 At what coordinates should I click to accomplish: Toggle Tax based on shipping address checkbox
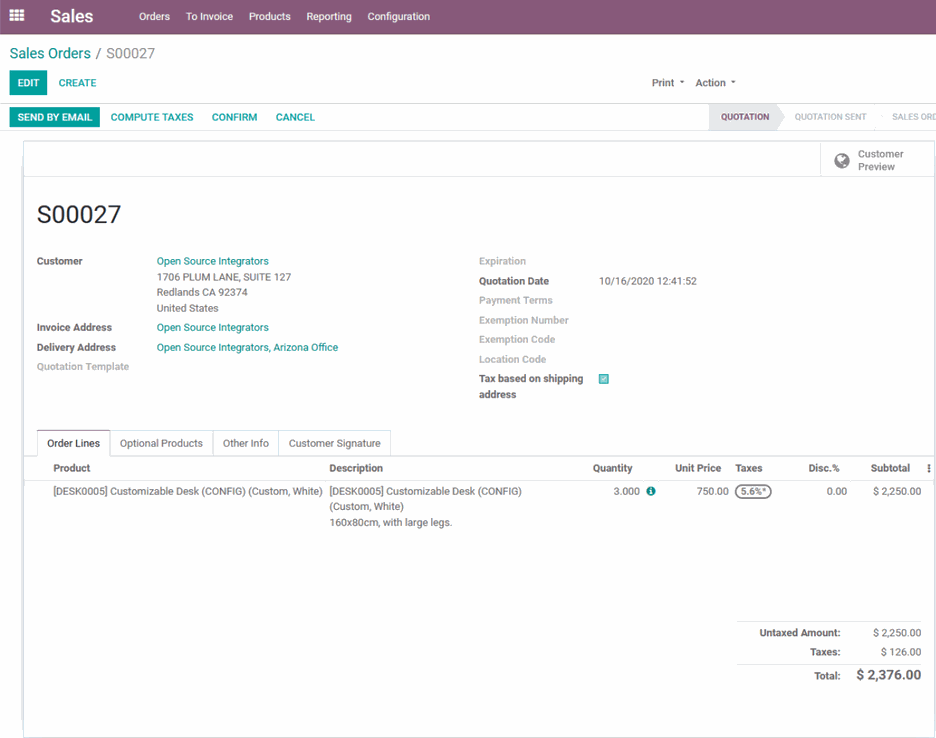click(604, 379)
